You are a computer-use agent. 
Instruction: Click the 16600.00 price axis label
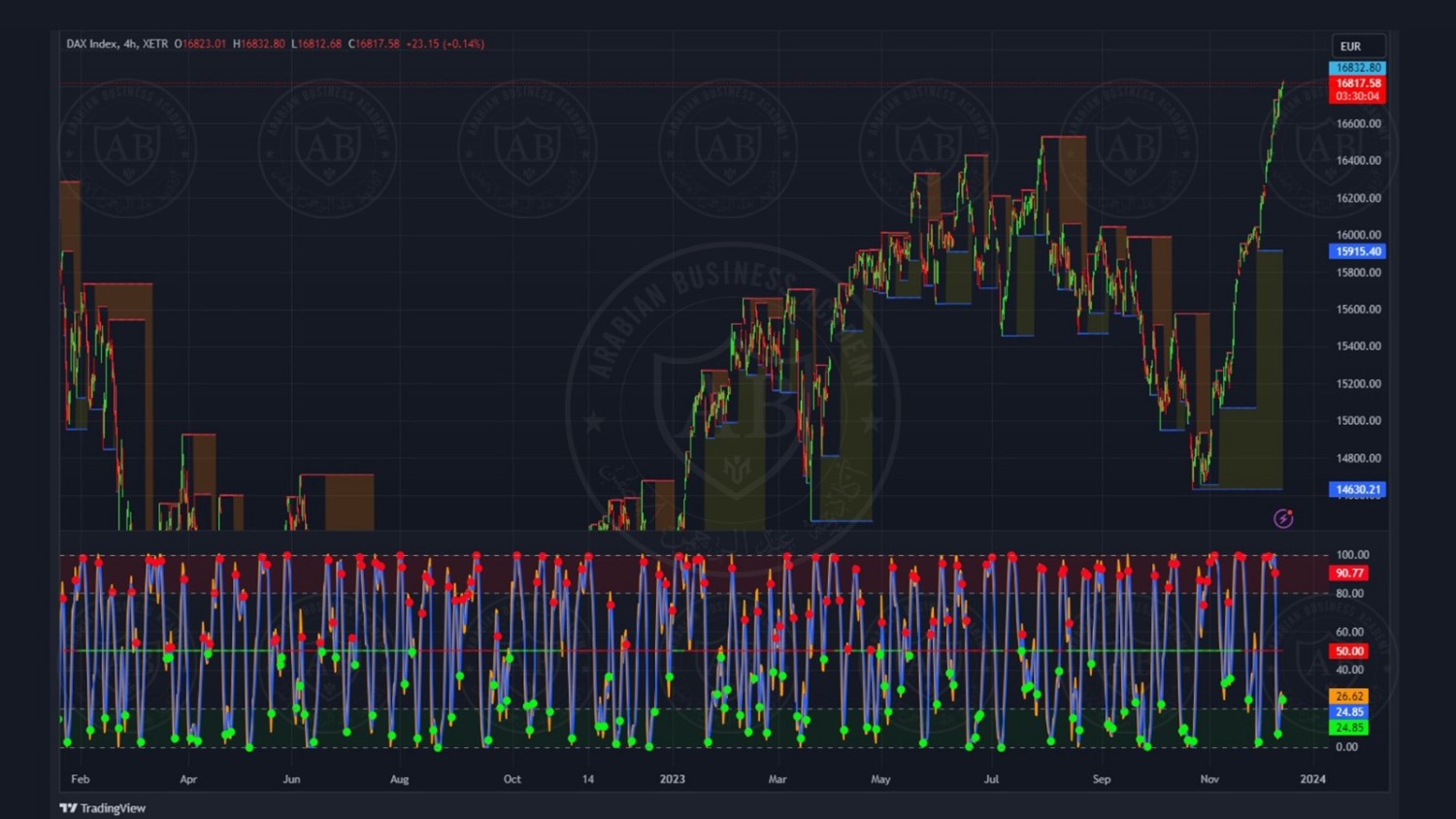tap(1358, 123)
